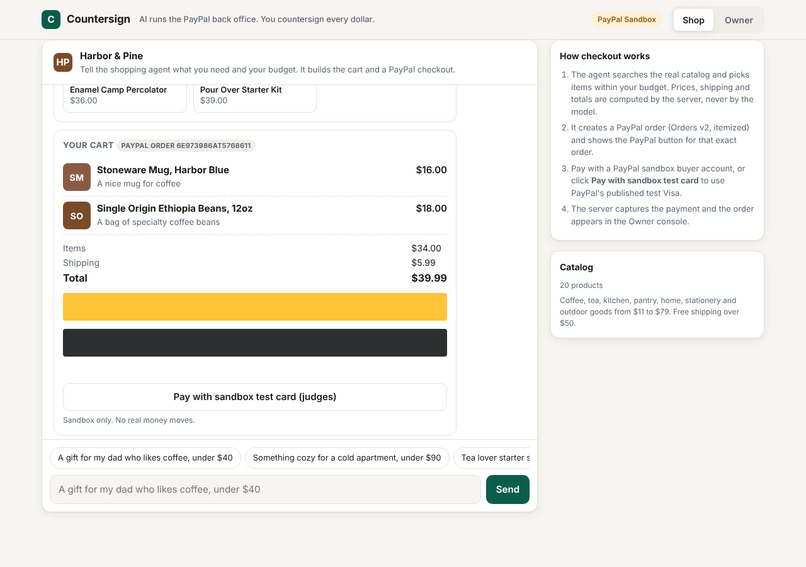This screenshot has width=806, height=567.
Task: Select the Stoneware Mug, Harbor Blue item name
Action: [163, 170]
